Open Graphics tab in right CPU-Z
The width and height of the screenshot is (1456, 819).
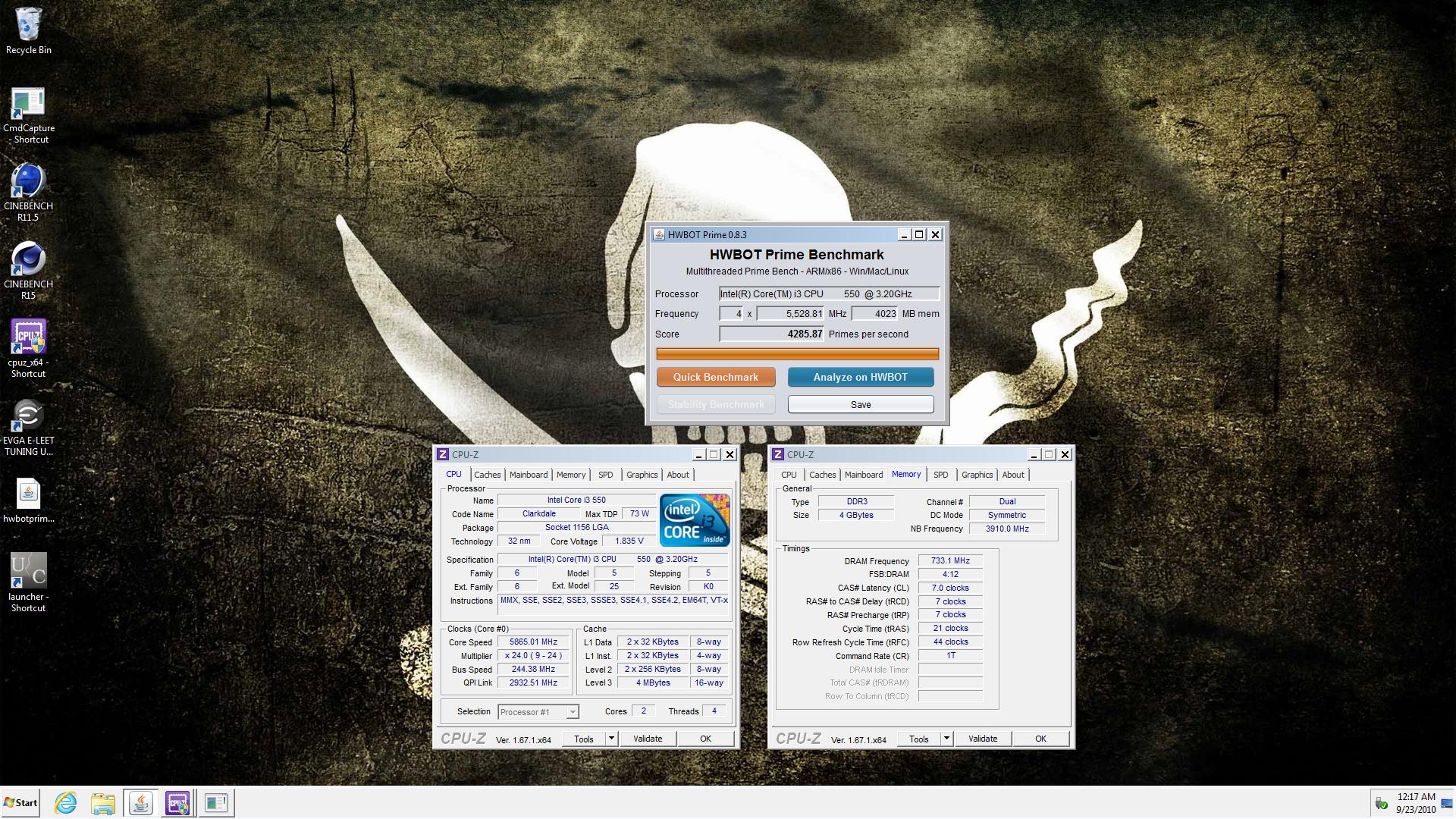[977, 475]
